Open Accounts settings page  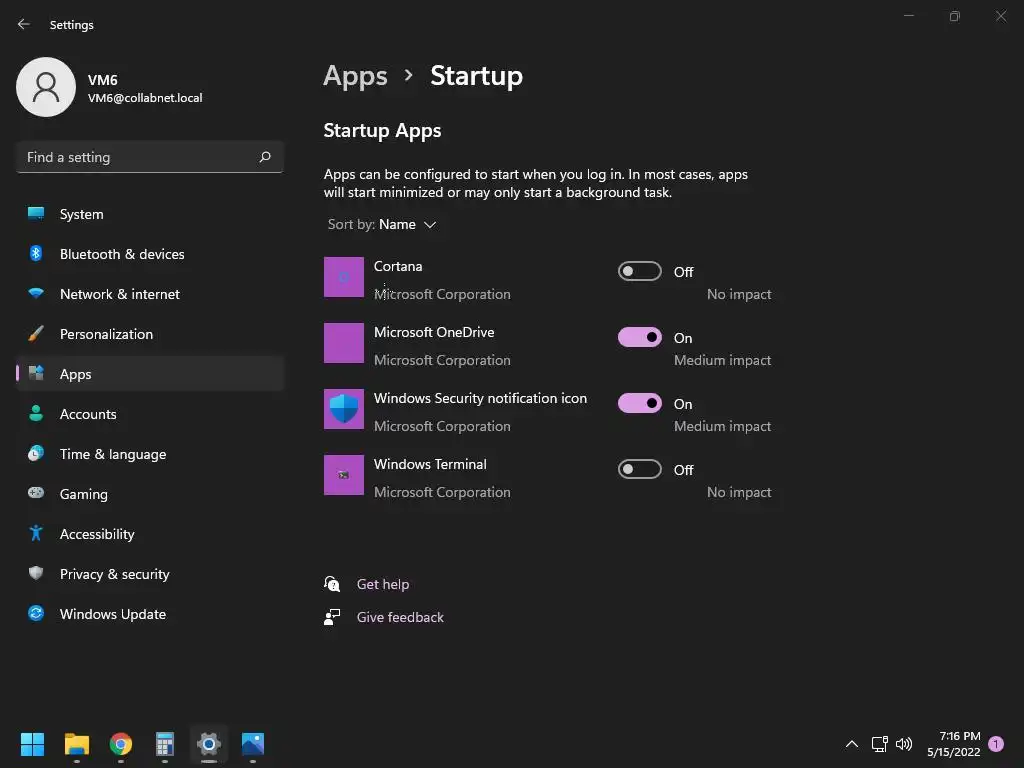[x=150, y=413]
